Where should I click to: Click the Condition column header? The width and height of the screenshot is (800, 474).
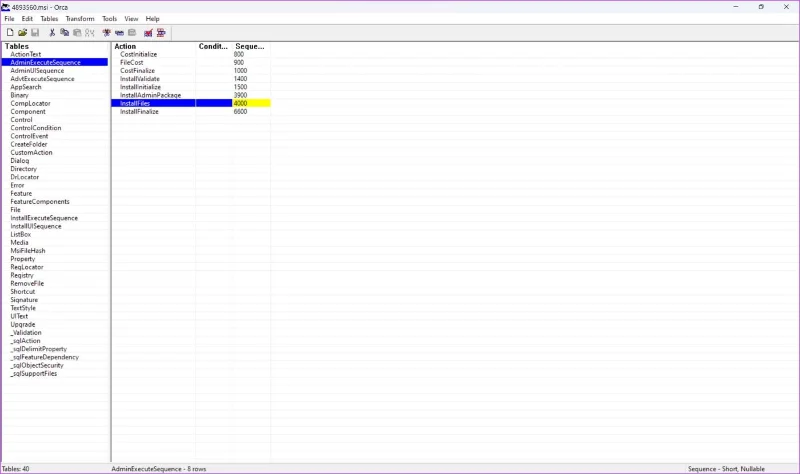click(x=214, y=46)
